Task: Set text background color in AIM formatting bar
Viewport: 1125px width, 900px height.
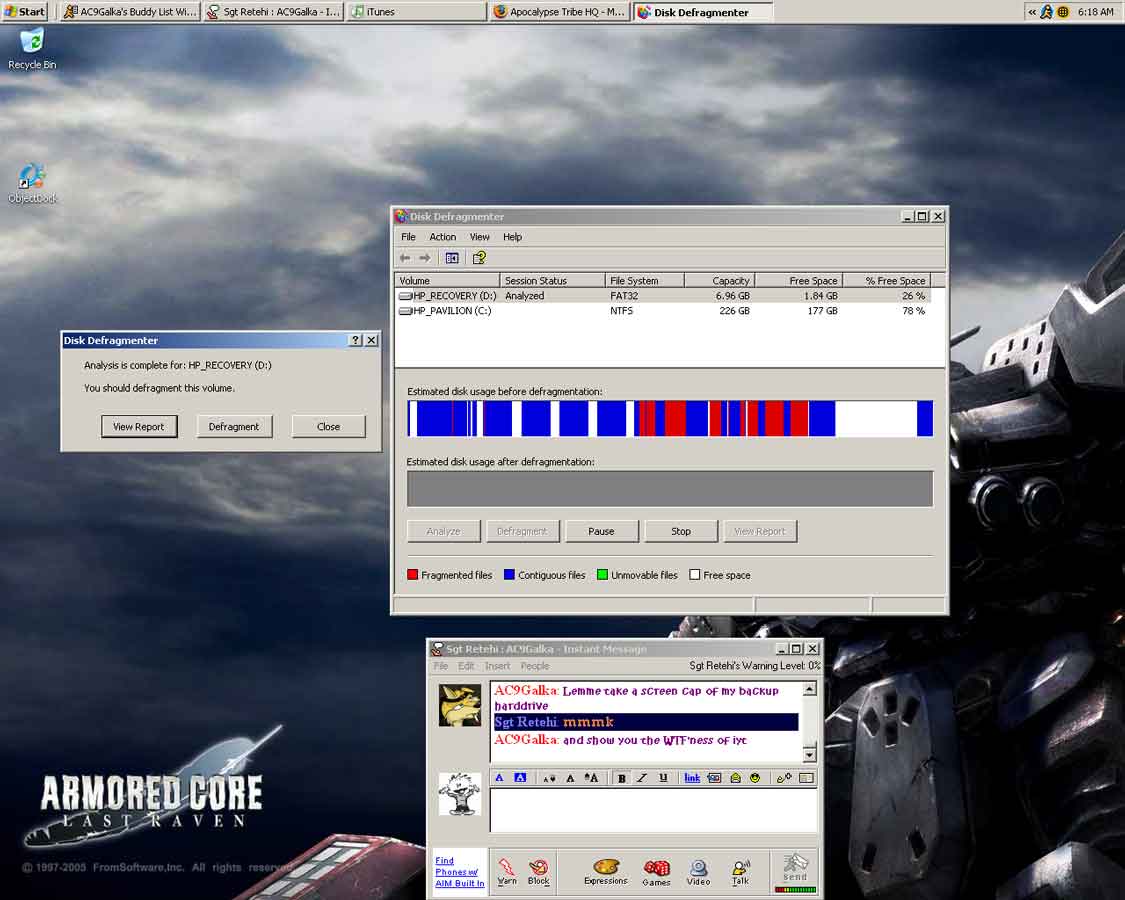Action: [520, 778]
